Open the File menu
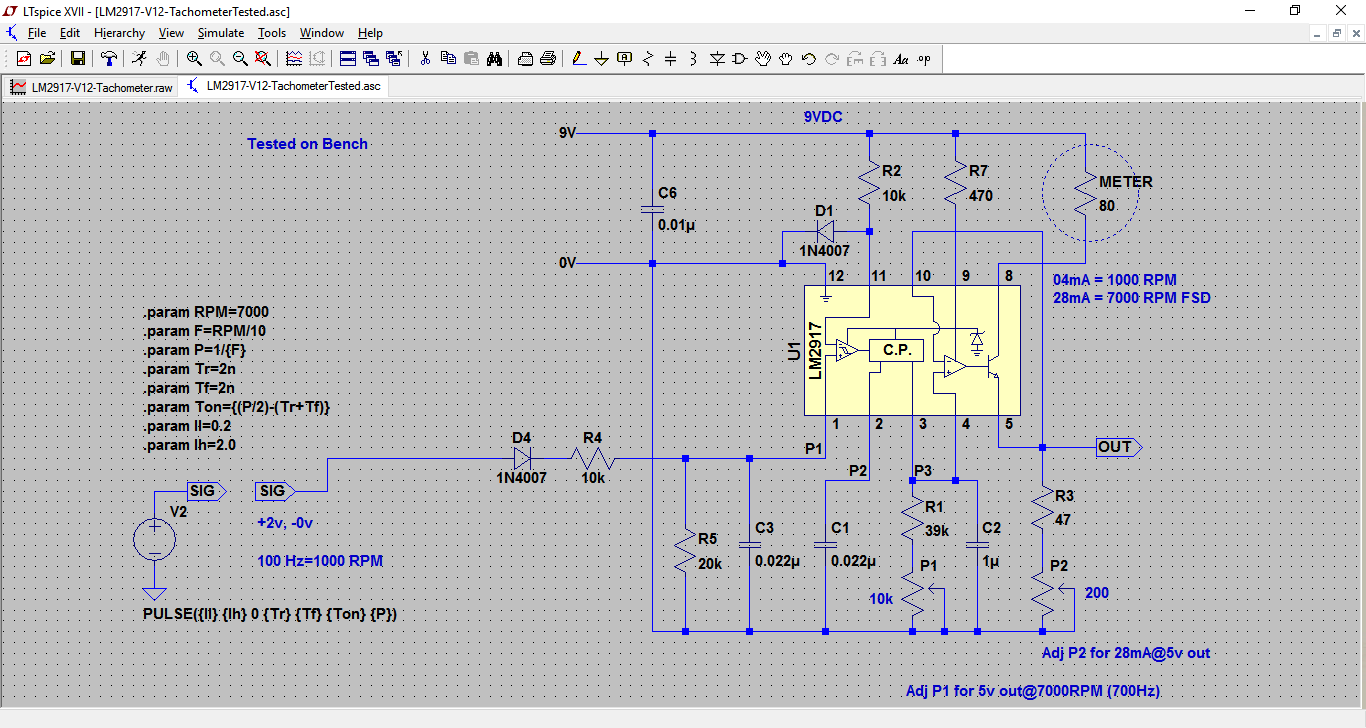Screen dimensions: 1366x728 (37, 33)
